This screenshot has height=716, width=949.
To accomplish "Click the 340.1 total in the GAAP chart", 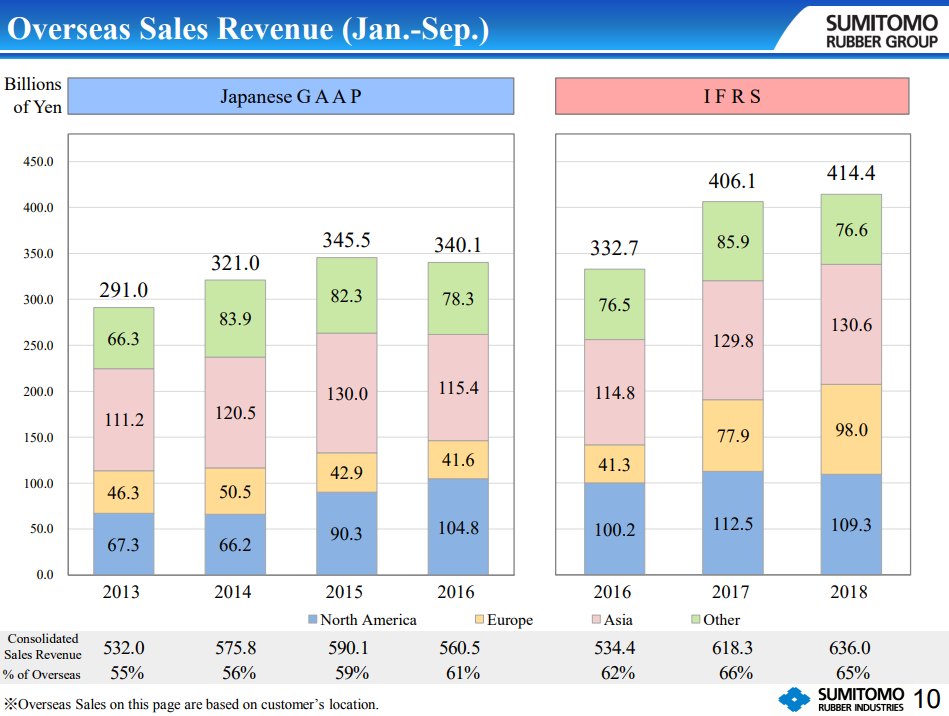I will tap(458, 245).
